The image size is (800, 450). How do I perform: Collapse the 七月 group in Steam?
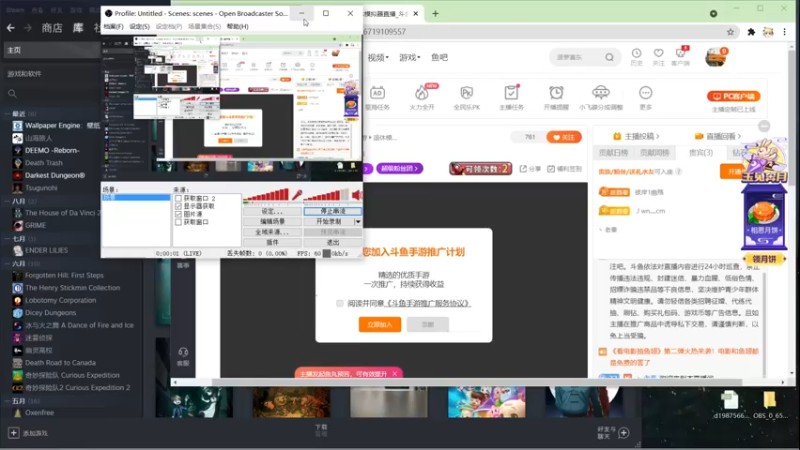pyautogui.click(x=8, y=239)
